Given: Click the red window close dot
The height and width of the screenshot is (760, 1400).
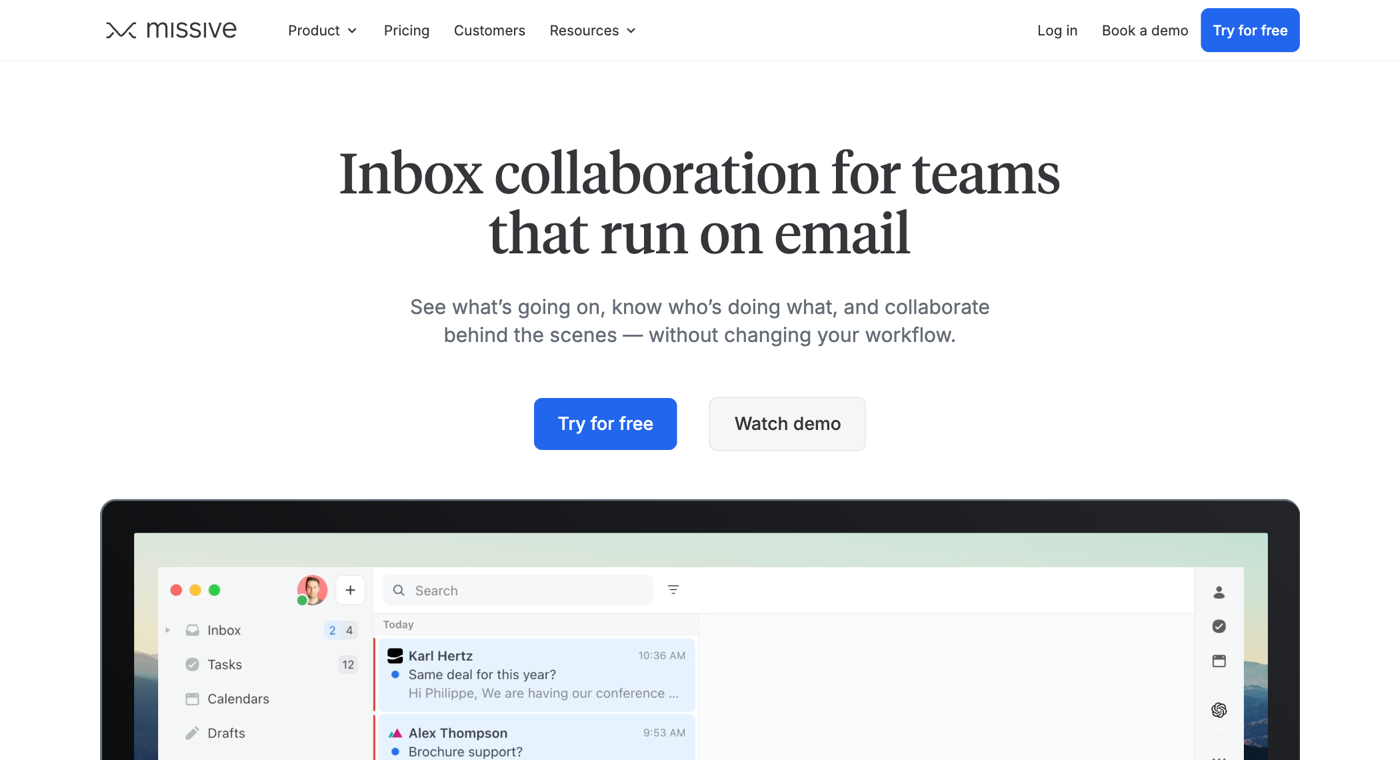Looking at the screenshot, I should tap(176, 590).
